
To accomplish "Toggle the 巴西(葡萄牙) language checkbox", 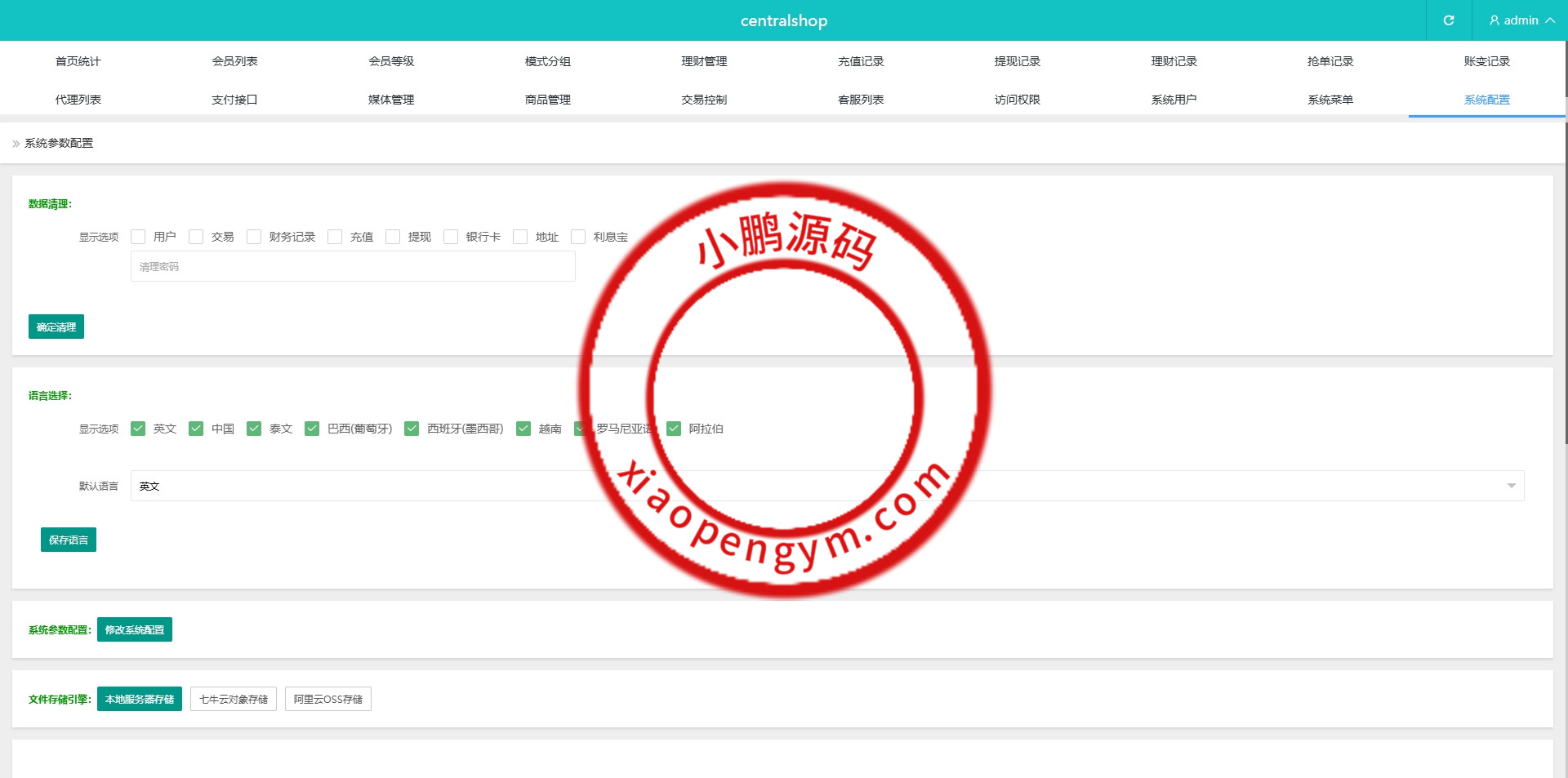I will [312, 429].
